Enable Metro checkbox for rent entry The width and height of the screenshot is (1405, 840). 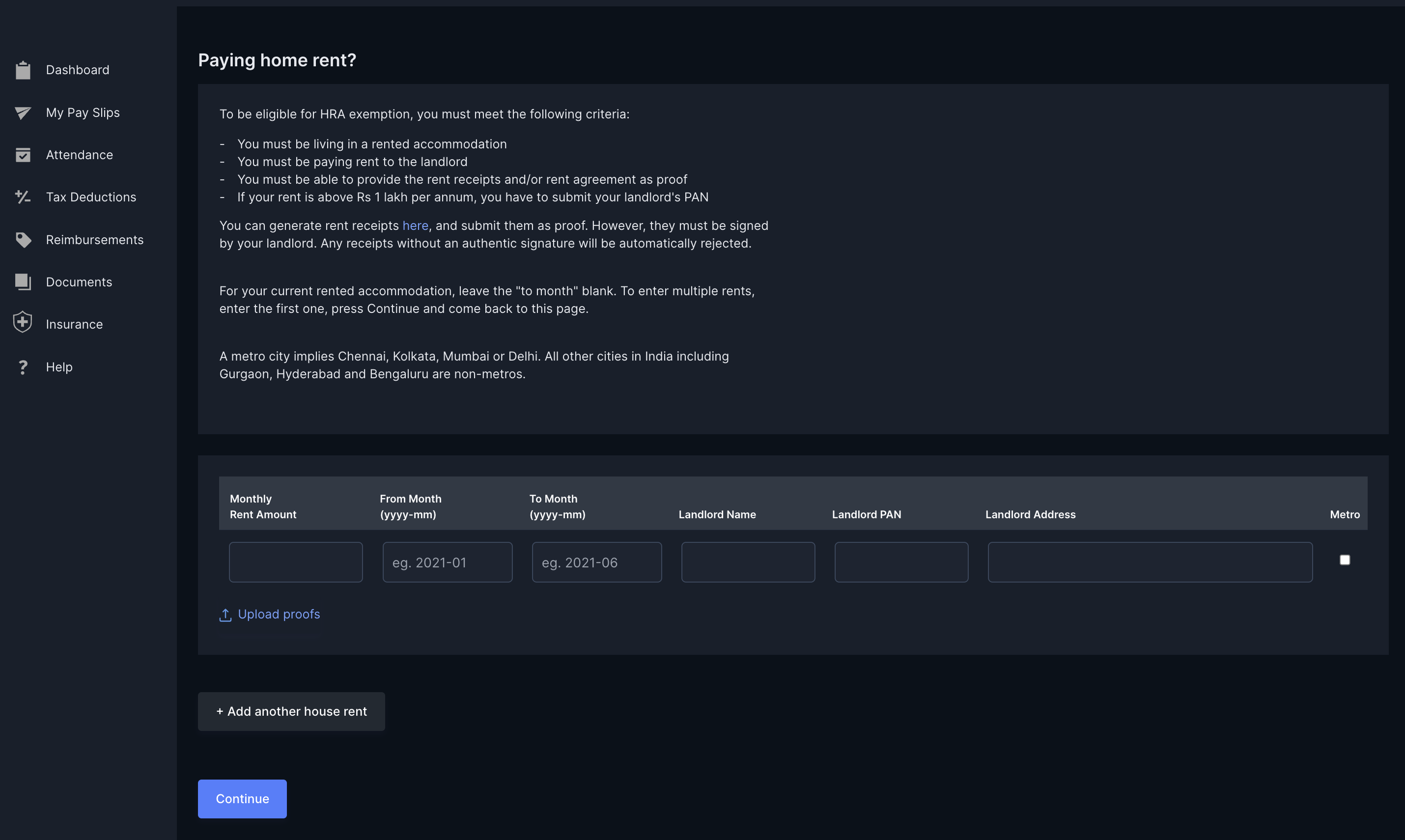[x=1344, y=560]
